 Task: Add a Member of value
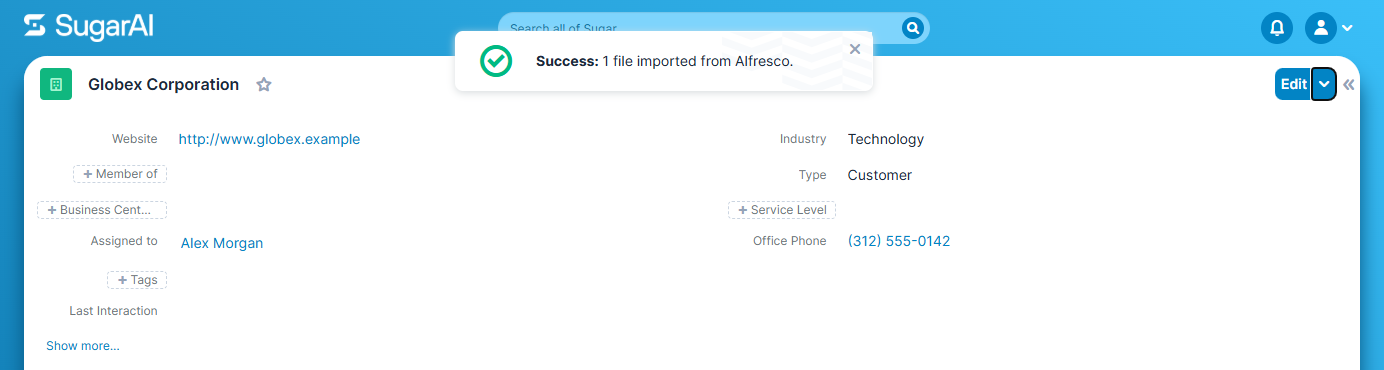click(x=120, y=174)
